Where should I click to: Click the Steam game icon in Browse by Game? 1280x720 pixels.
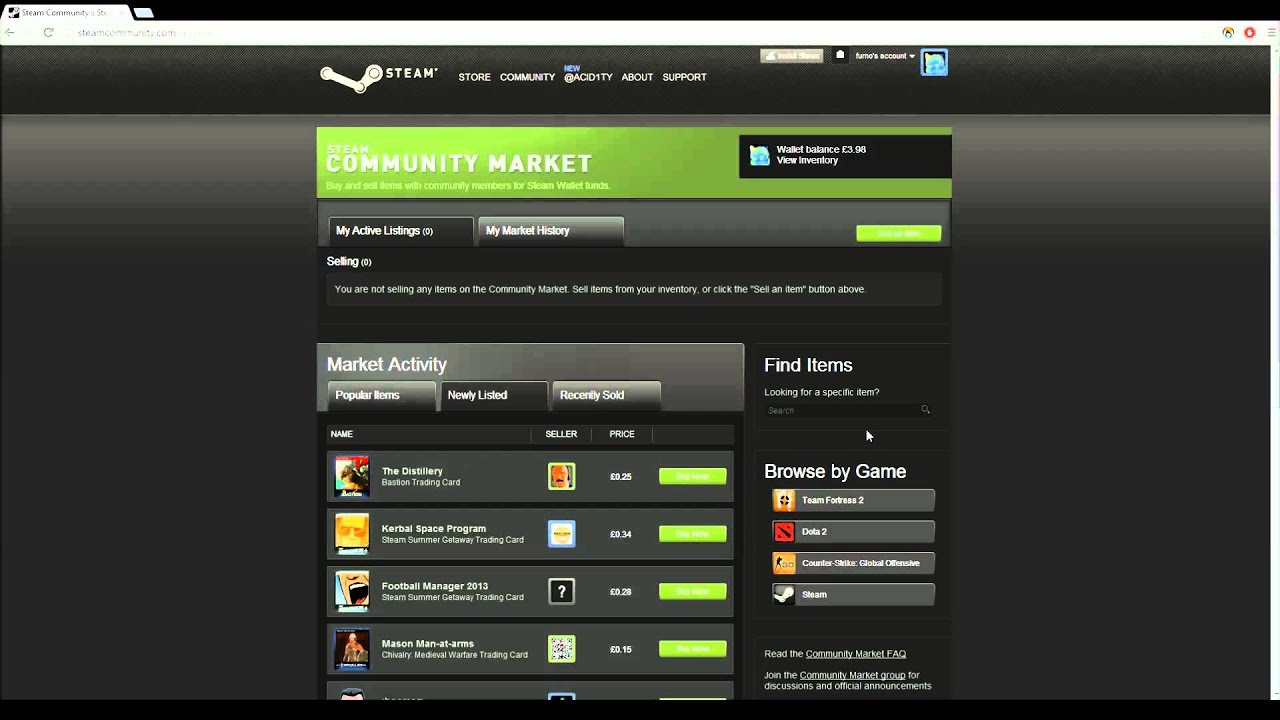click(784, 594)
